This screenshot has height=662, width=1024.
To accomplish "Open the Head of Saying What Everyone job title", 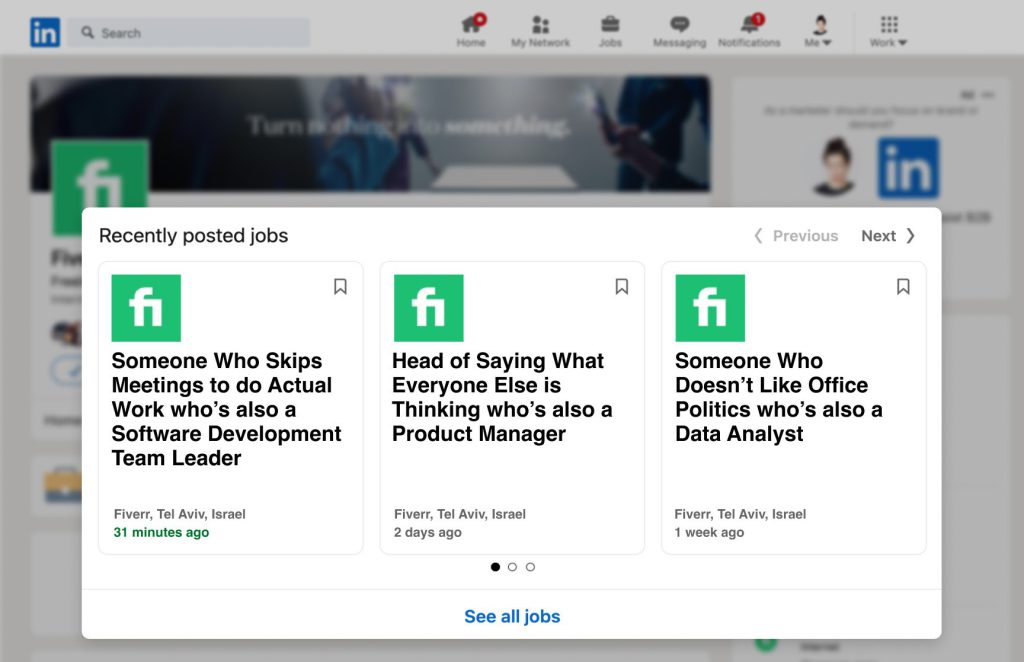I will [502, 397].
